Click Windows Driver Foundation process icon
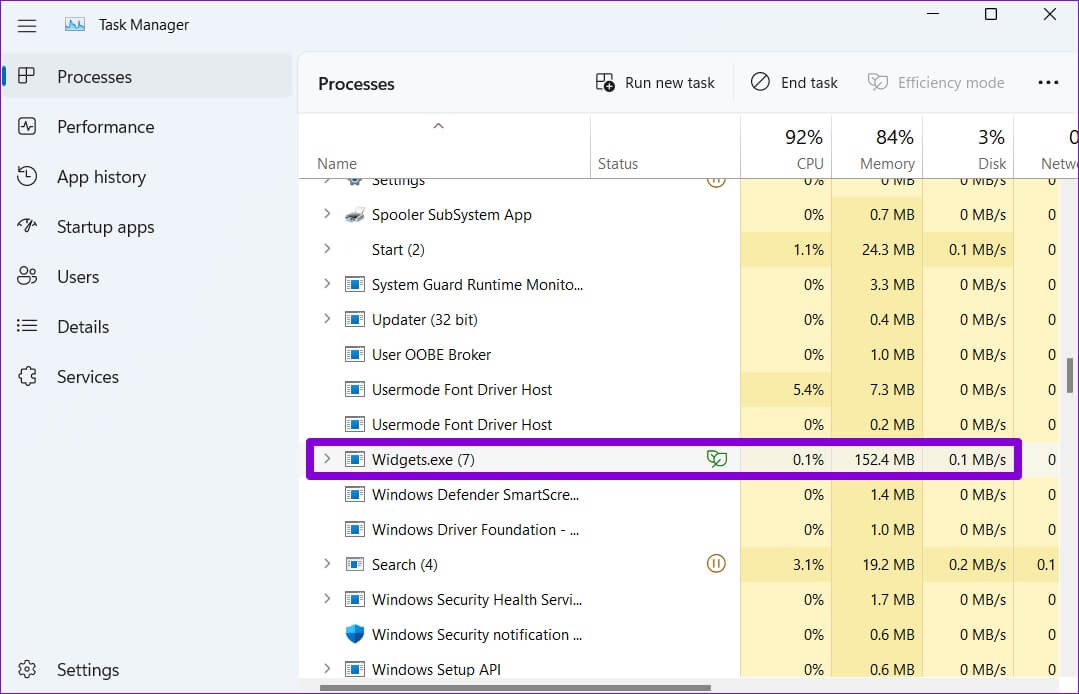Viewport: 1079px width, 694px height. point(354,529)
